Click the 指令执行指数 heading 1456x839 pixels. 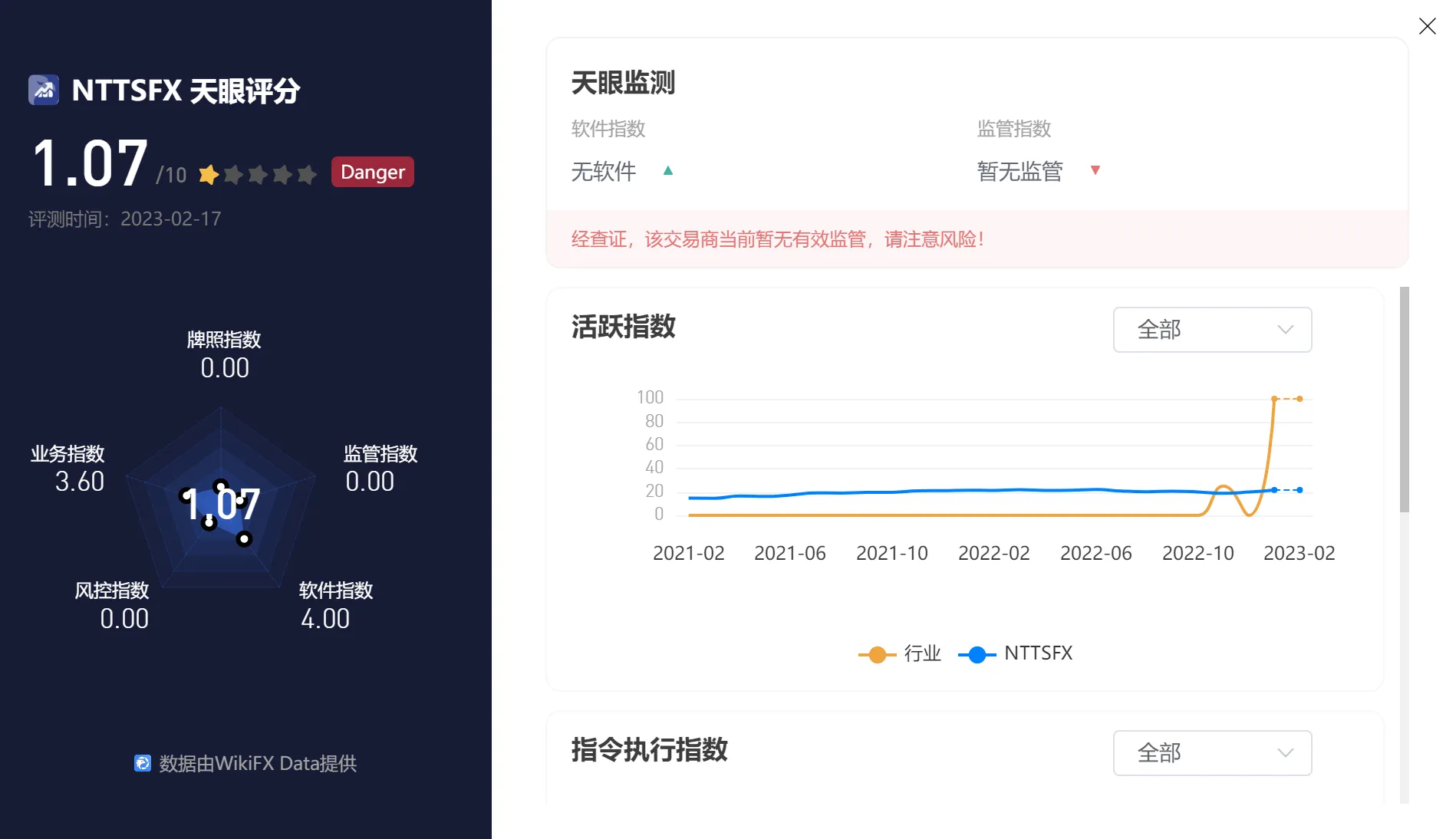coord(649,749)
